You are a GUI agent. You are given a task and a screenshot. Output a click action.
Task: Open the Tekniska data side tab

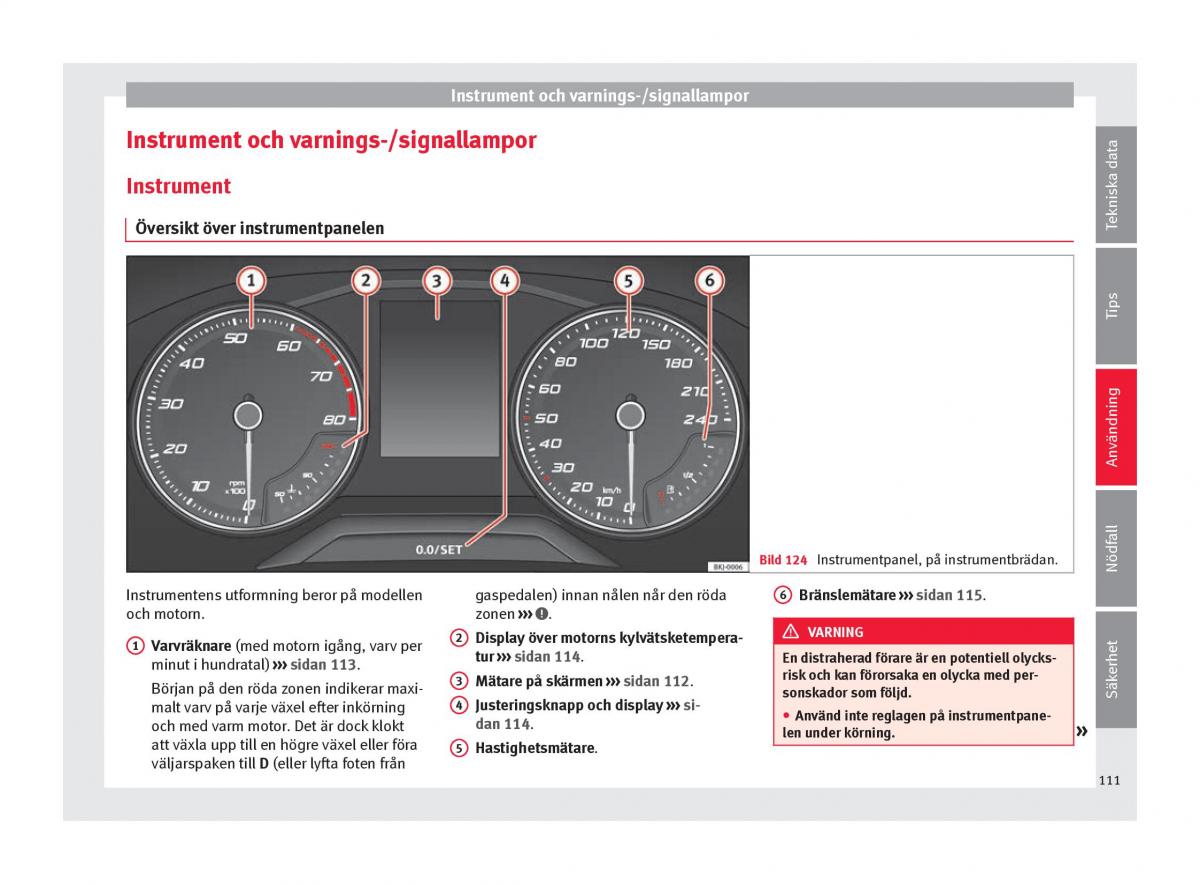[x=1115, y=185]
